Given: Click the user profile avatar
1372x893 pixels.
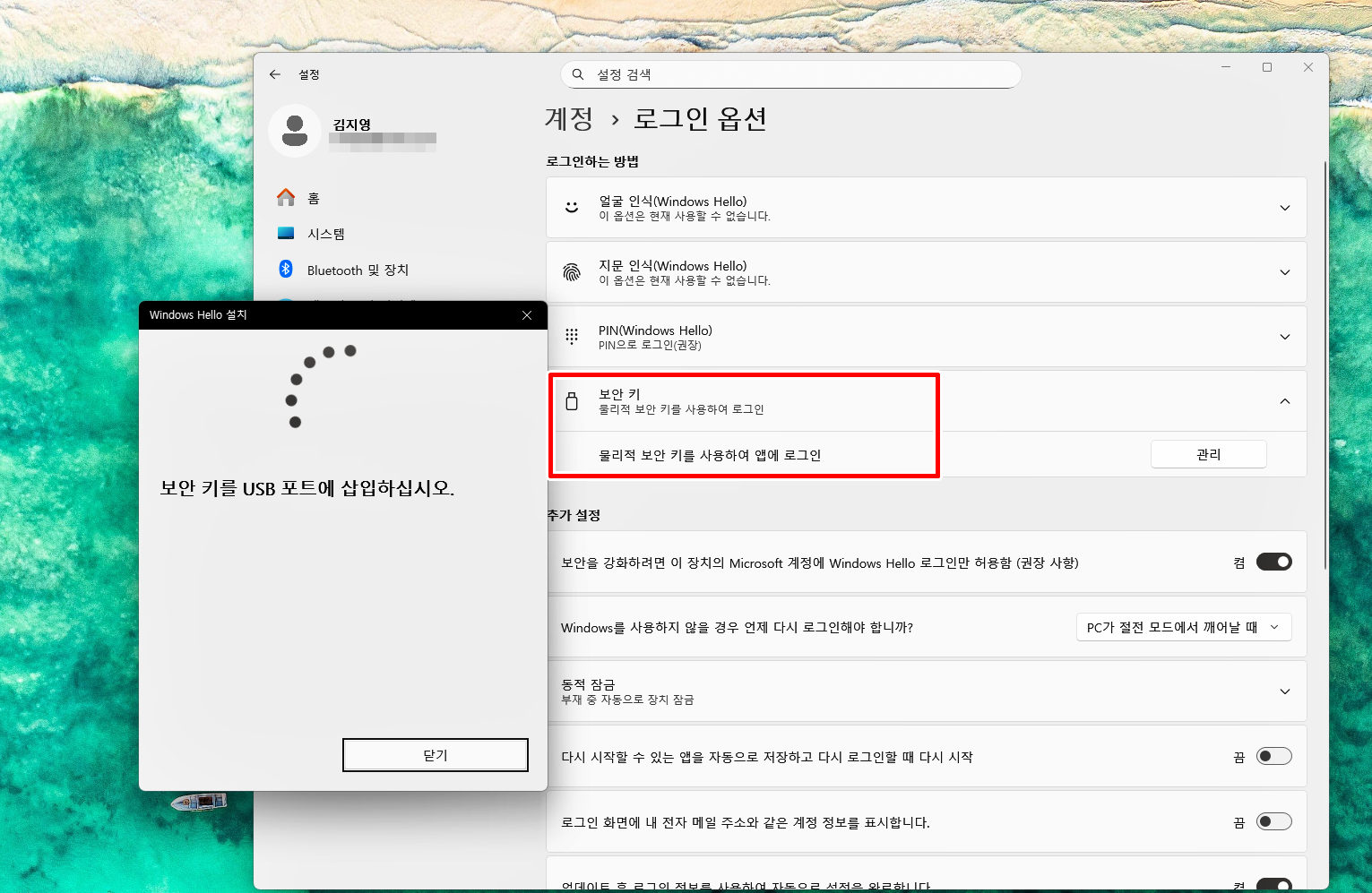Looking at the screenshot, I should pyautogui.click(x=295, y=131).
